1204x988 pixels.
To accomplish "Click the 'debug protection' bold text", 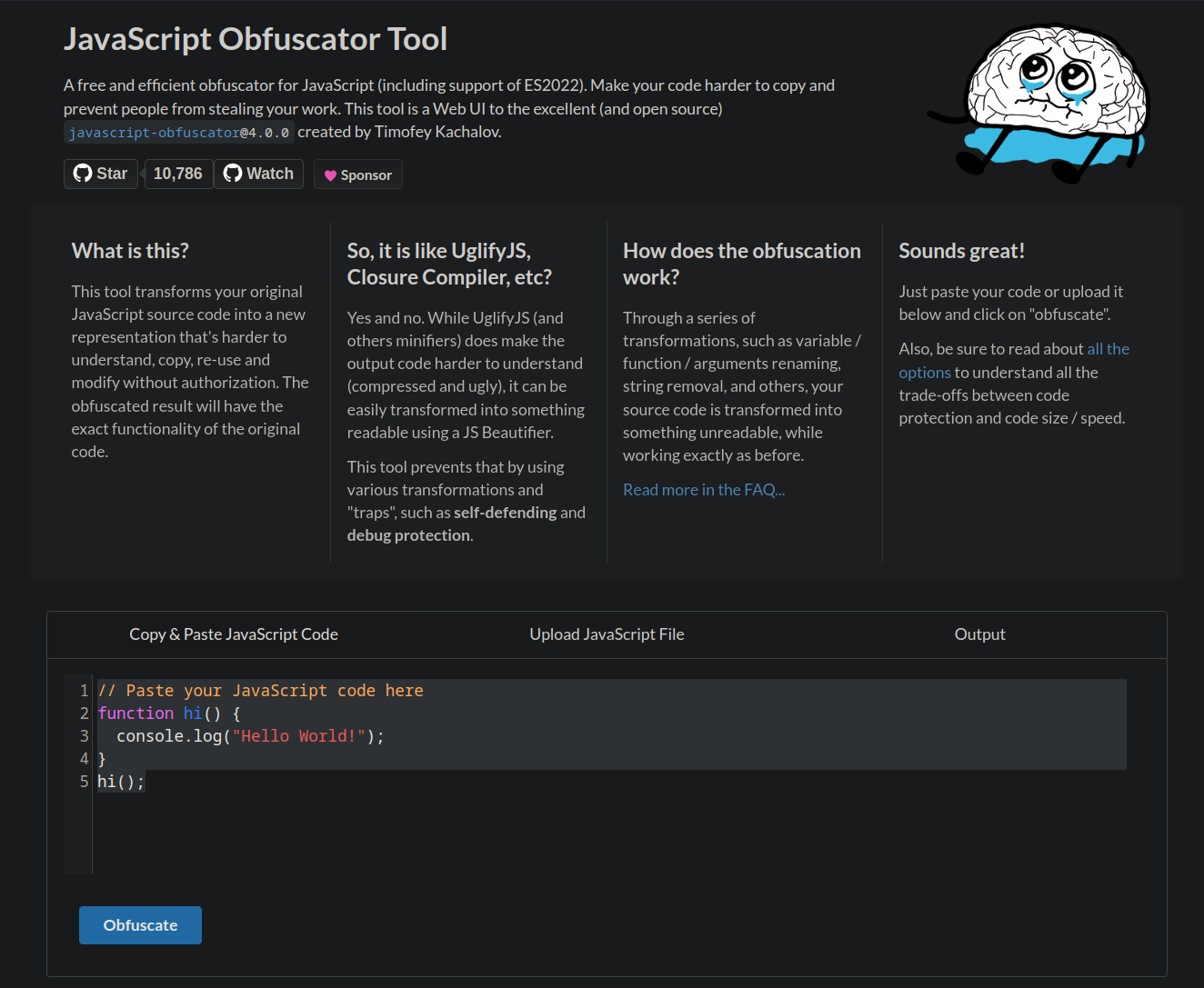I will click(408, 535).
